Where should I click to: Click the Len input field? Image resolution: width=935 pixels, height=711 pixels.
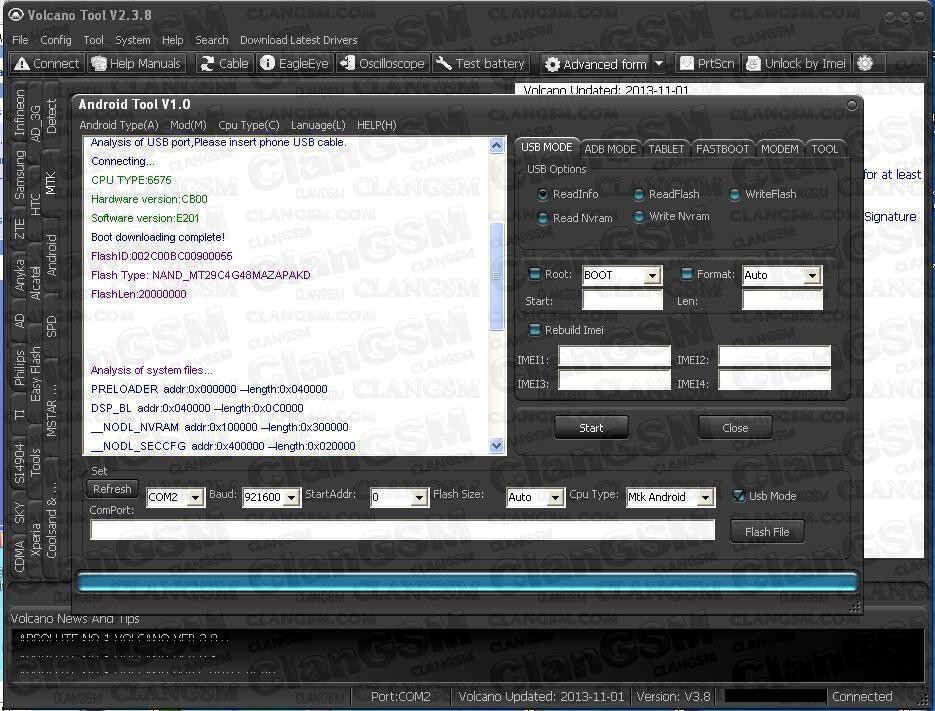tap(782, 301)
